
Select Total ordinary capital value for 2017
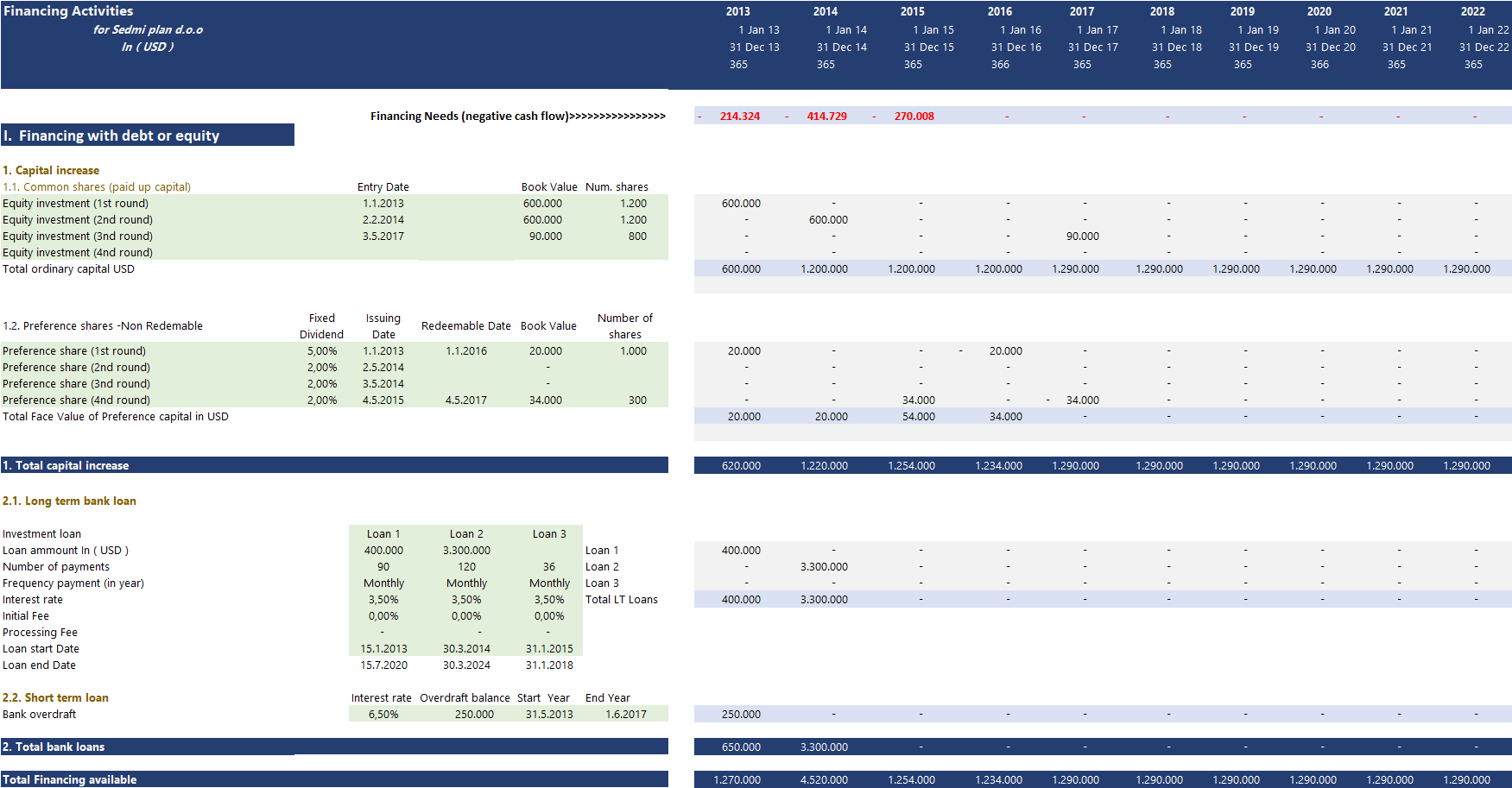pos(1075,269)
